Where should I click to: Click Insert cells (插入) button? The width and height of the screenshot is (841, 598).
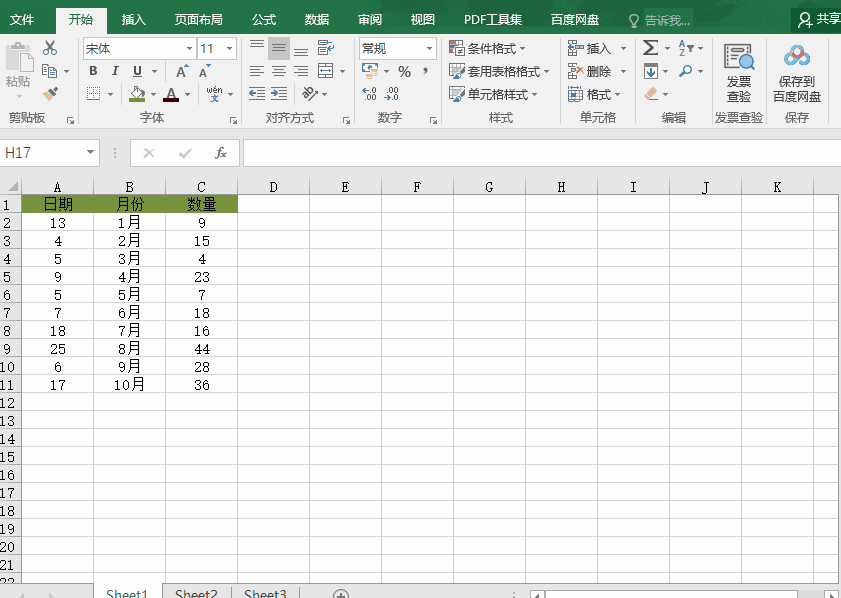tap(589, 48)
